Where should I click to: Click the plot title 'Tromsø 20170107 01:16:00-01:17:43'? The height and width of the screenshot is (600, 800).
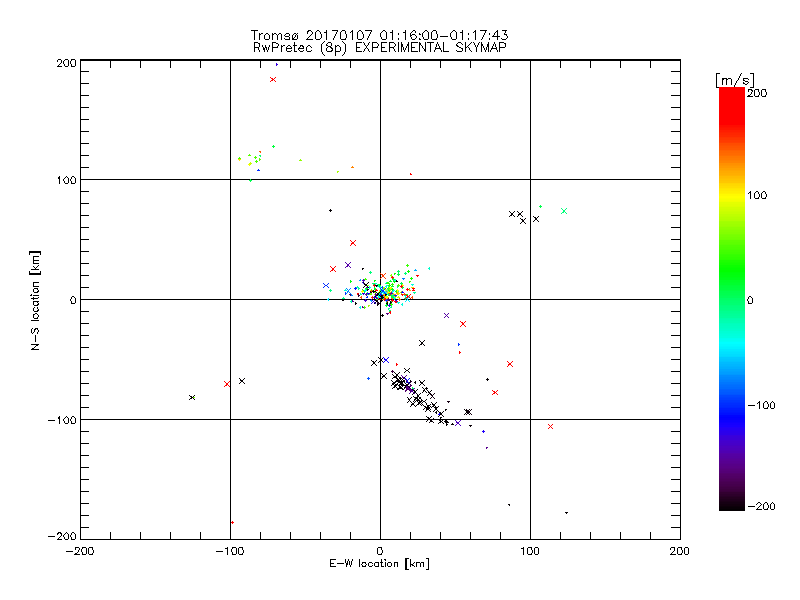(x=380, y=35)
